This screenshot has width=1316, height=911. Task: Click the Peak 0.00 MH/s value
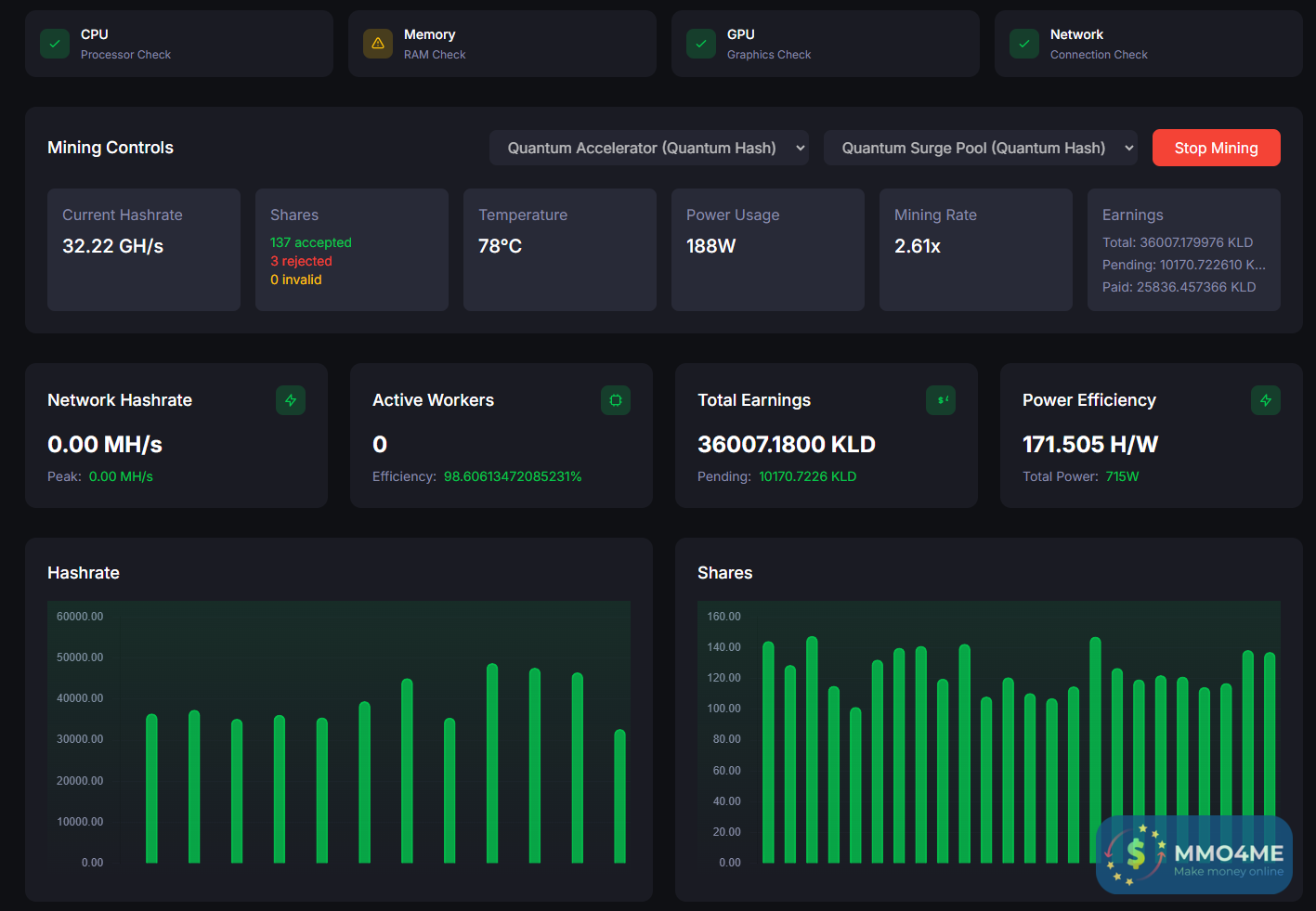(121, 476)
